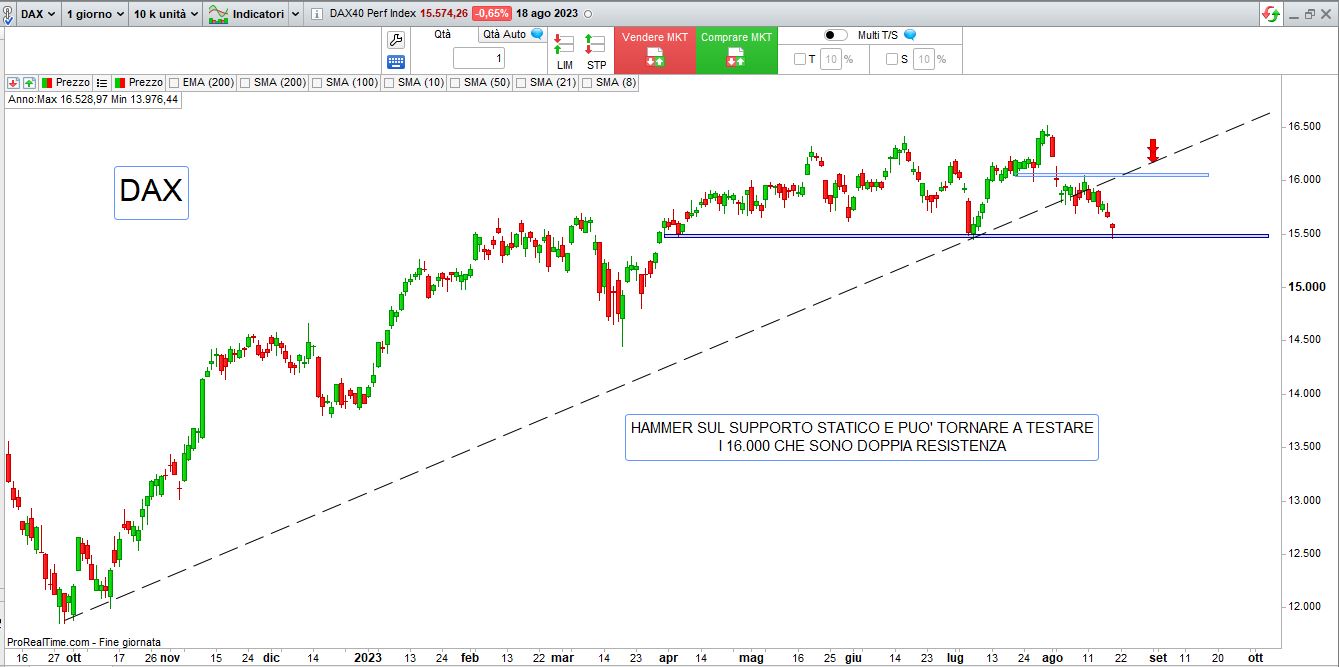The height and width of the screenshot is (667, 1339).
Task: Click the Comprare MKT buy button
Action: 737,50
